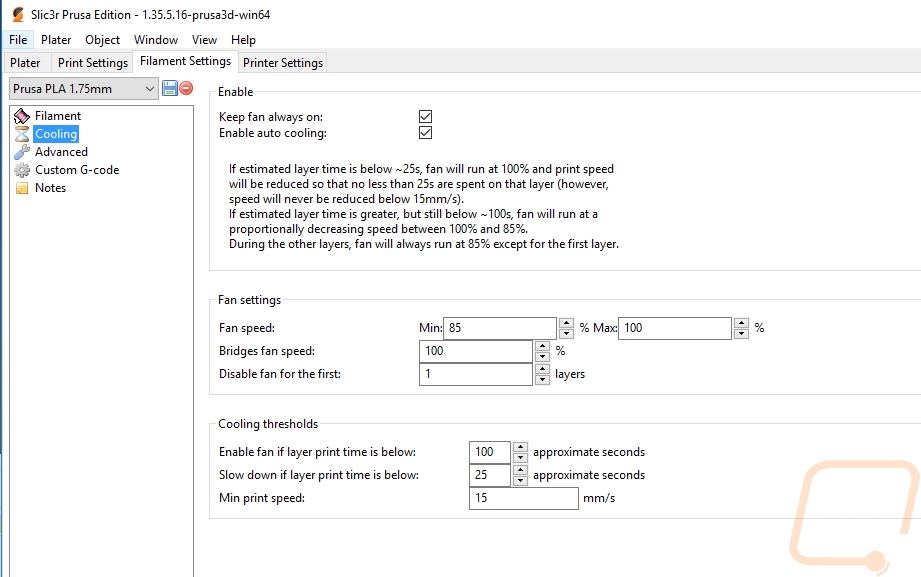Switch to the Print Settings tab
The height and width of the screenshot is (577, 921).
click(93, 62)
